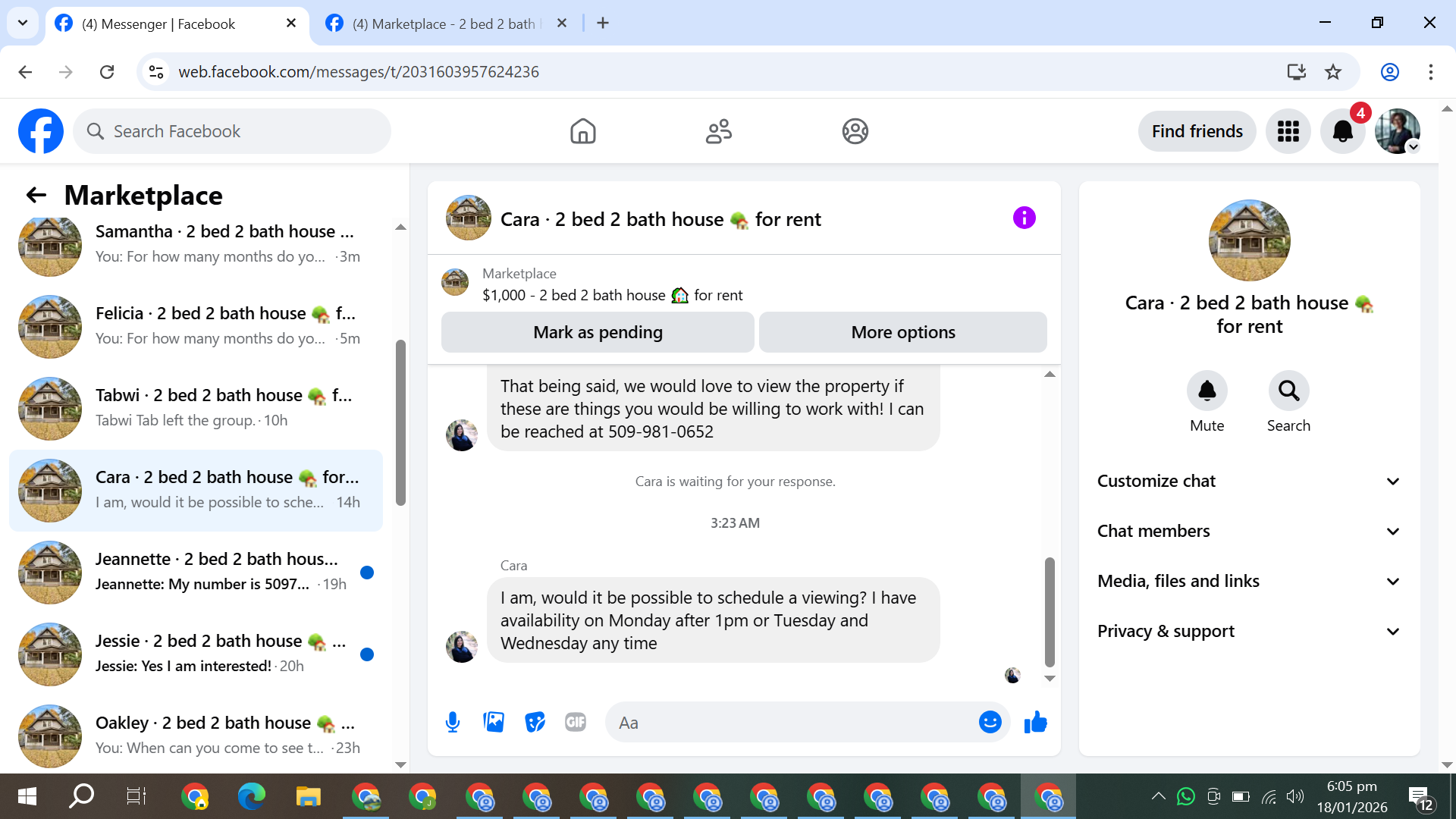Viewport: 1456px width, 819px height.
Task: Open Facebook menu grid icon
Action: click(1288, 131)
